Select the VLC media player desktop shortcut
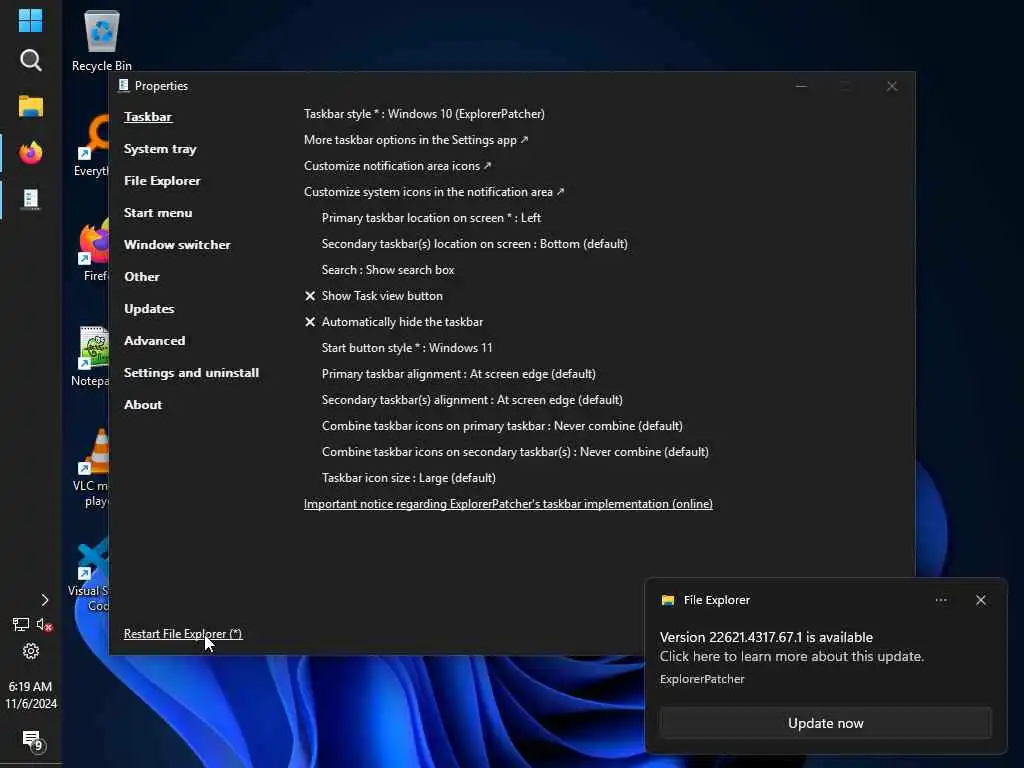Screen dimensions: 1024x768 91,468
